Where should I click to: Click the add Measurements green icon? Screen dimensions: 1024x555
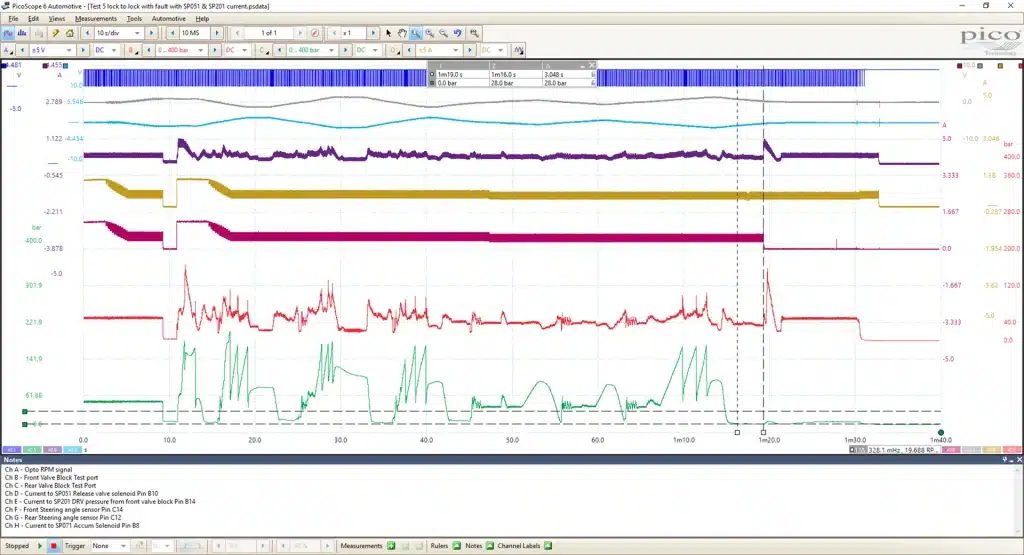point(391,546)
